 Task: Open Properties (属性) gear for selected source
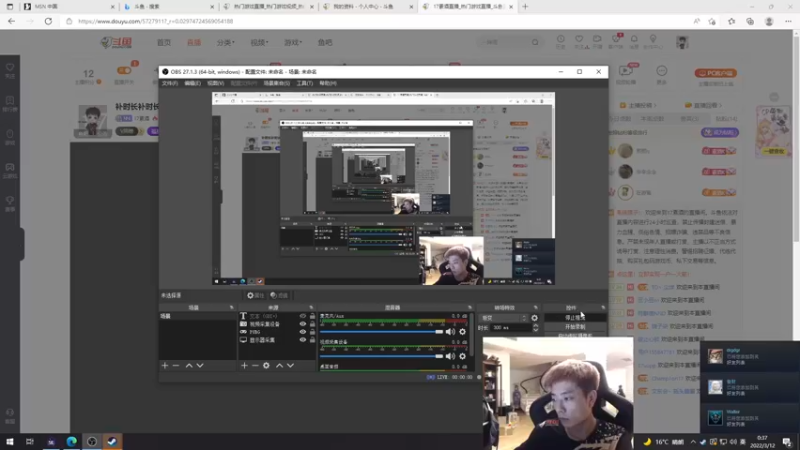(256, 295)
